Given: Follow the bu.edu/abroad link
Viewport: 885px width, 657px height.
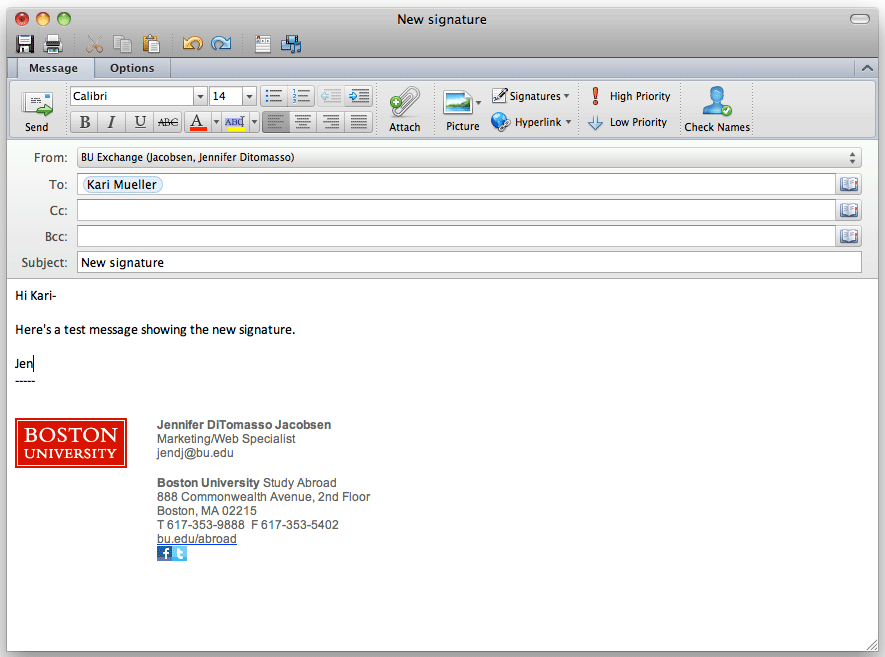Looking at the screenshot, I should (x=196, y=538).
